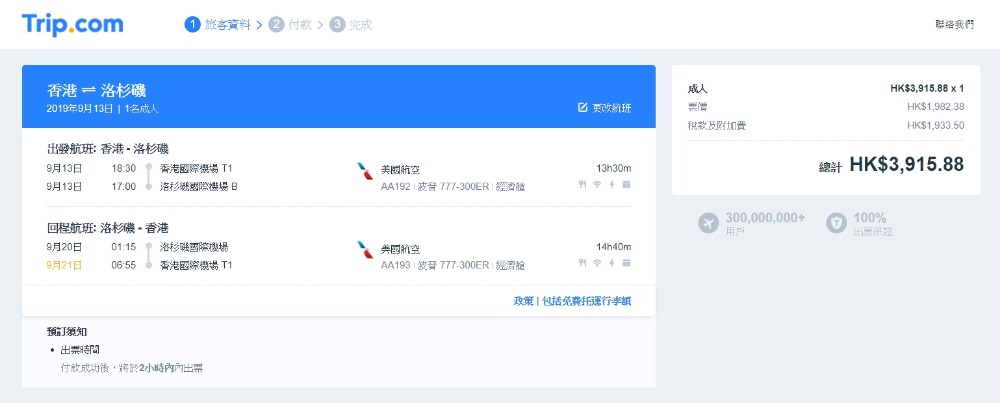This screenshot has width=1000, height=403.
Task: Click the Trip.com logo
Action: tap(72, 24)
